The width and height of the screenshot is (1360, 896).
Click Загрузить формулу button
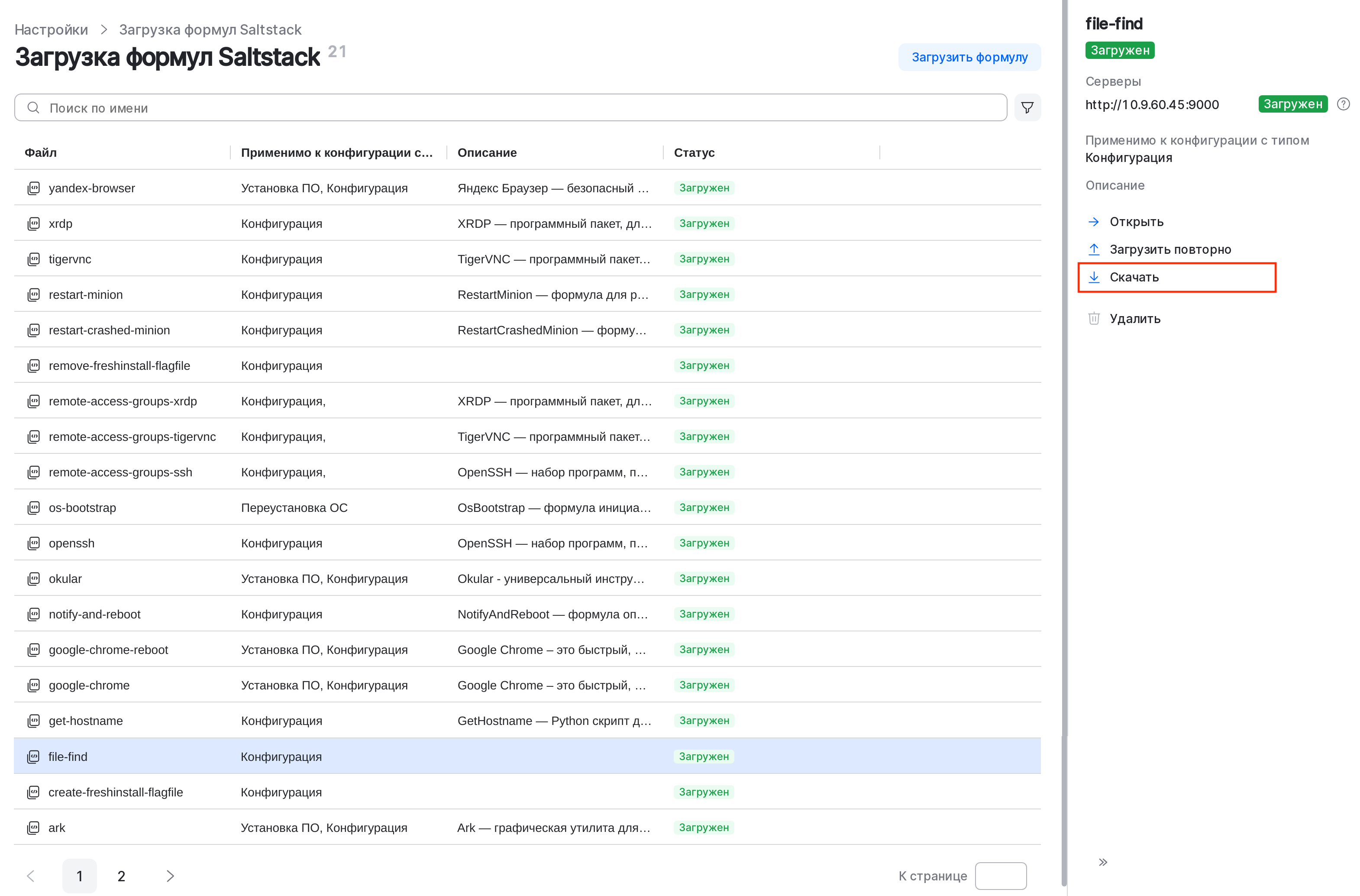[969, 57]
